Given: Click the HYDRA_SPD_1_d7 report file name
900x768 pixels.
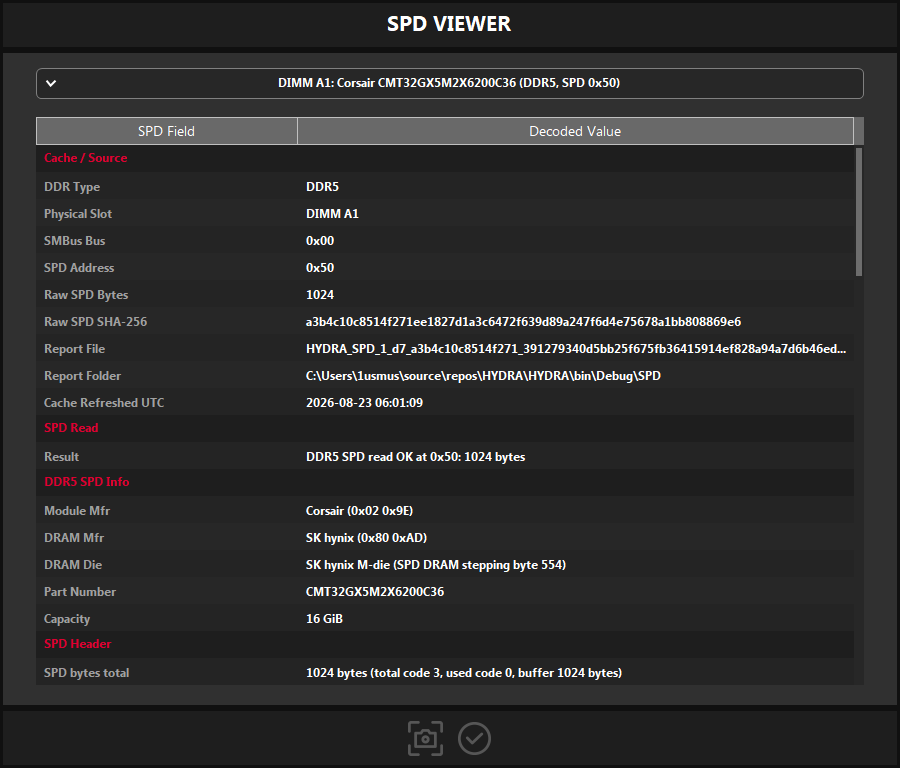Looking at the screenshot, I should pyautogui.click(x=576, y=348).
